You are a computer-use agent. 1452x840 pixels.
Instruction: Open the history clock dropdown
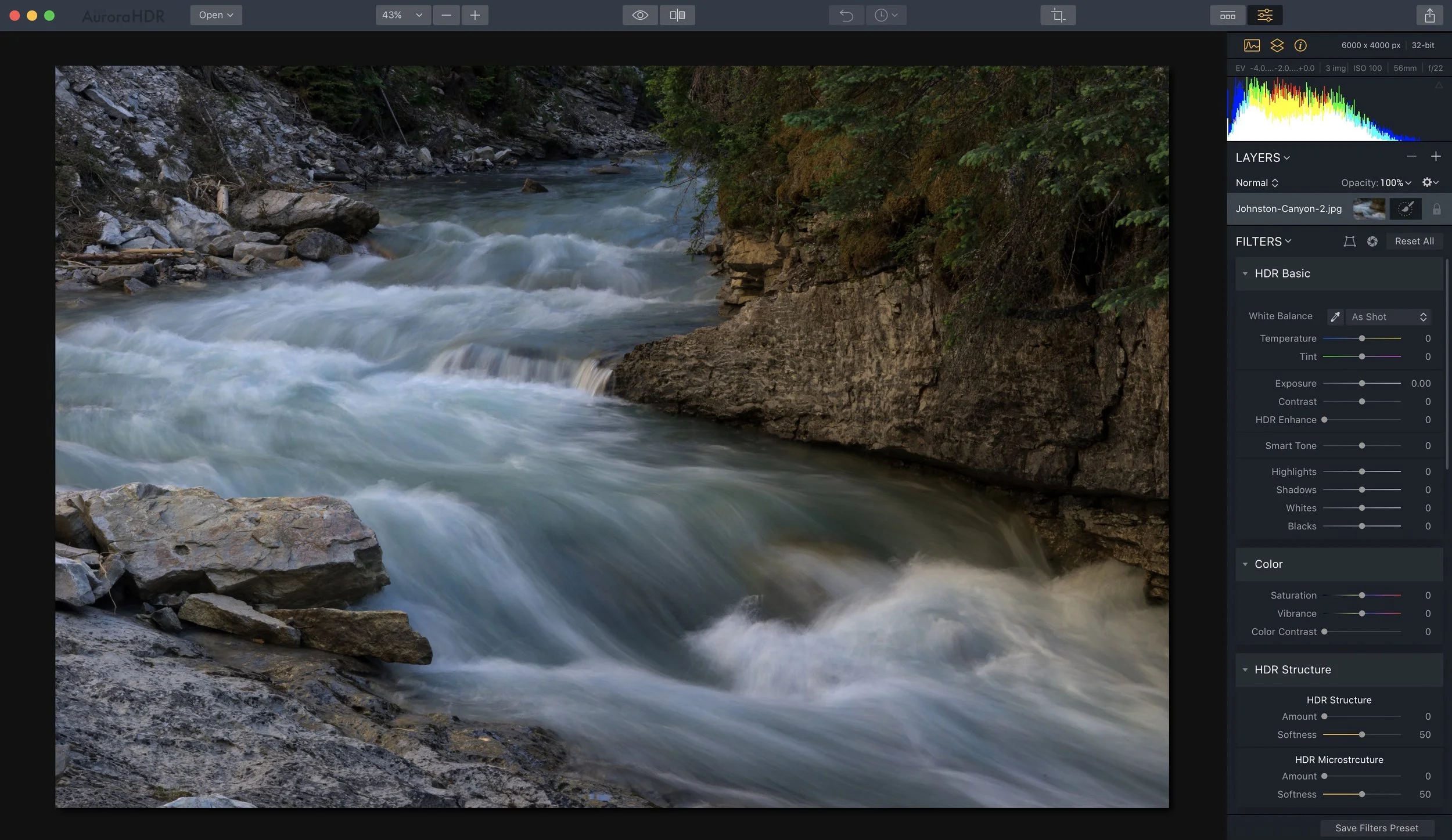[886, 15]
